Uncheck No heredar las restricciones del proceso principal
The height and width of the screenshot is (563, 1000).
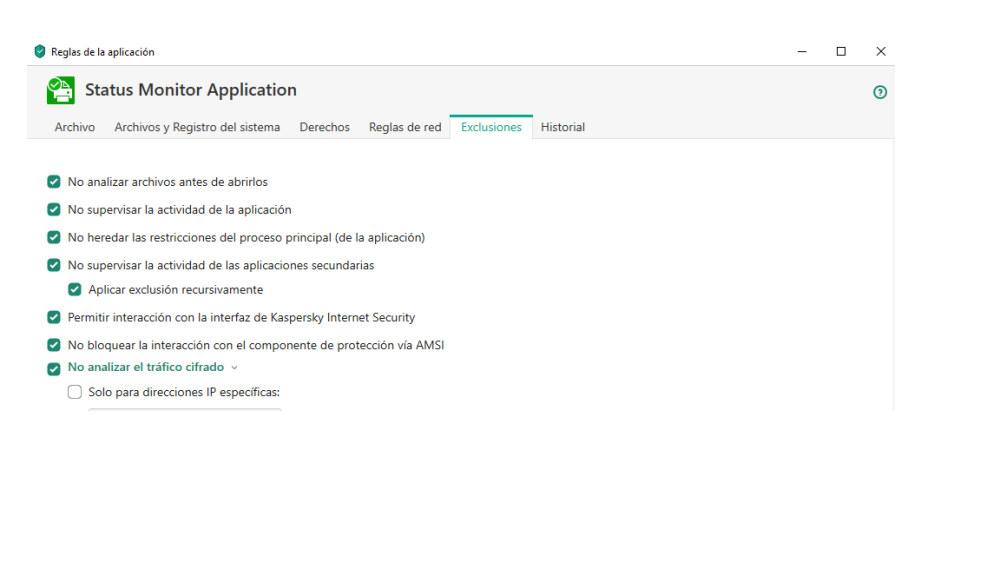point(54,237)
